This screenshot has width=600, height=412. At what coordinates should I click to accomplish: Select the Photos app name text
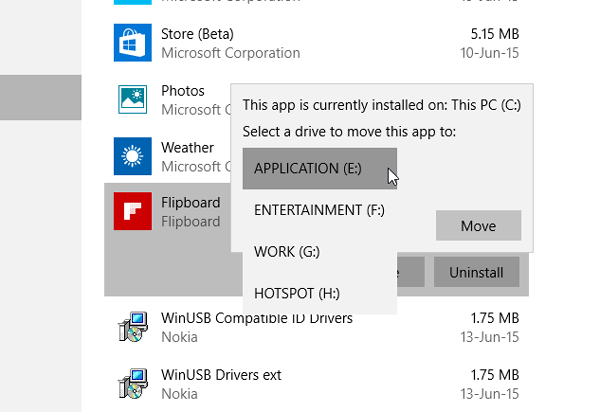pos(183,91)
